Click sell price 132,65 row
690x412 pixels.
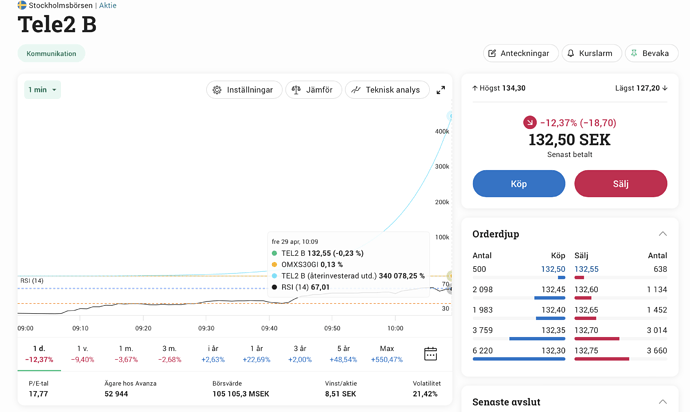click(x=587, y=310)
